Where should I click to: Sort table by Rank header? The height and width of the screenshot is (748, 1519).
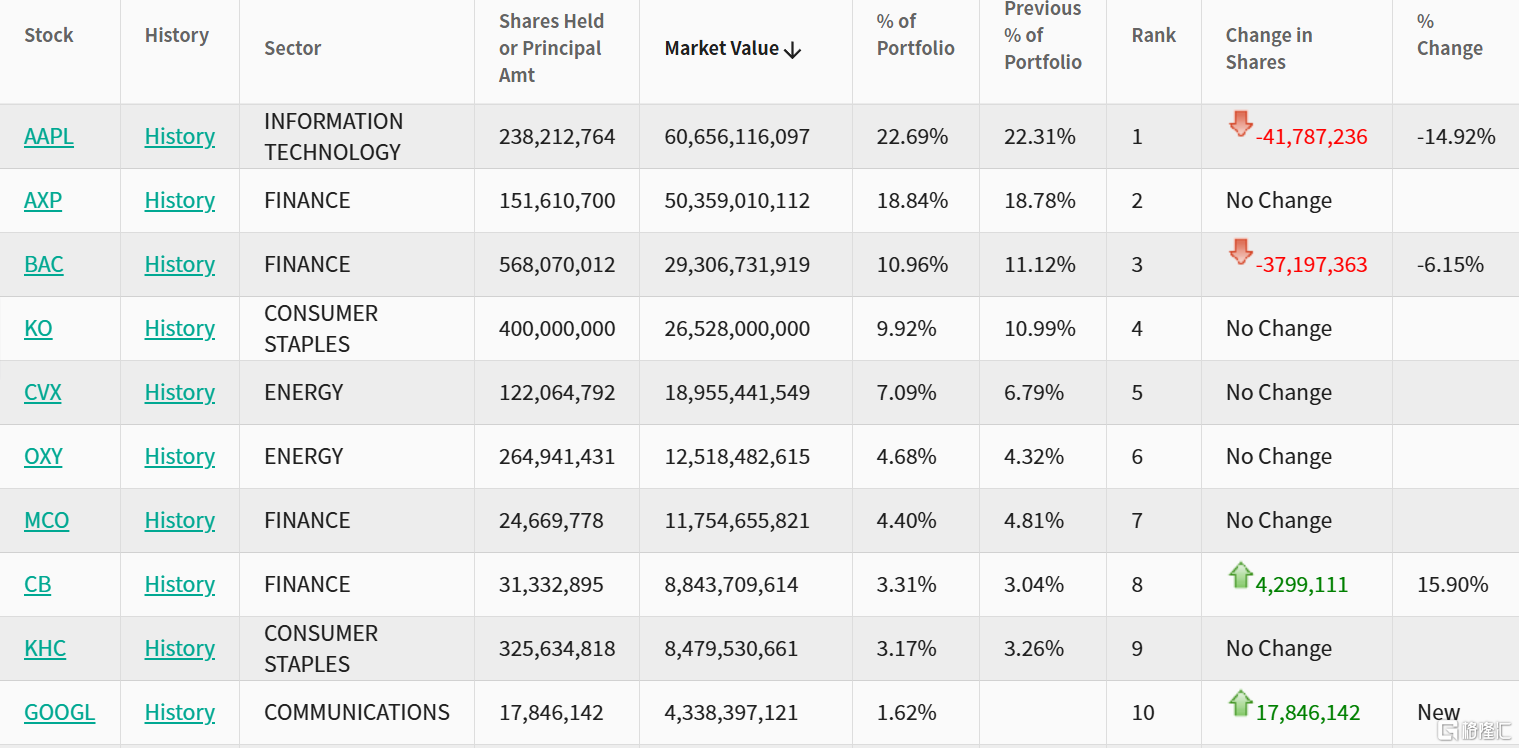(x=1153, y=35)
